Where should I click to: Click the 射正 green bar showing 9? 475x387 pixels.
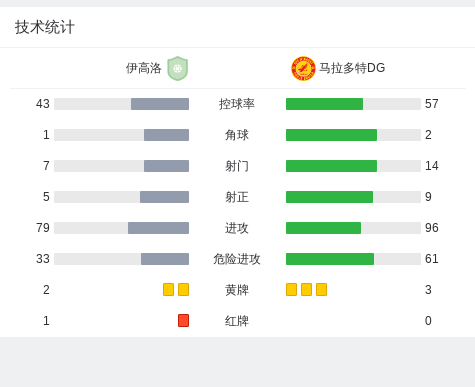(x=329, y=197)
